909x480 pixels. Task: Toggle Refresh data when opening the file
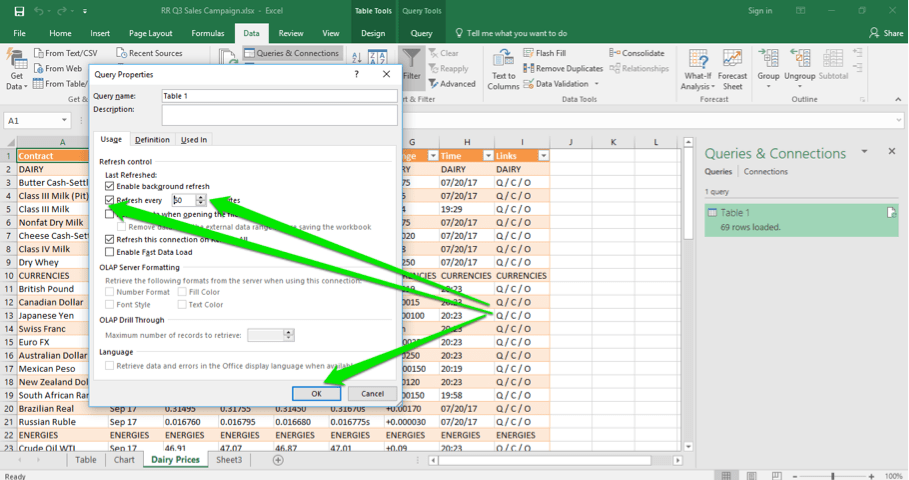[x=110, y=214]
